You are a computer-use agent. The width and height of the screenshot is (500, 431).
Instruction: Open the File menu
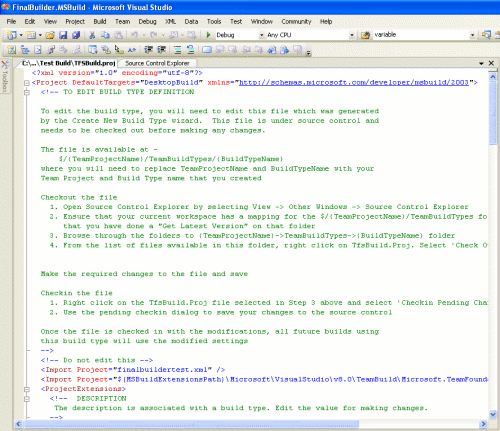[x=11, y=22]
